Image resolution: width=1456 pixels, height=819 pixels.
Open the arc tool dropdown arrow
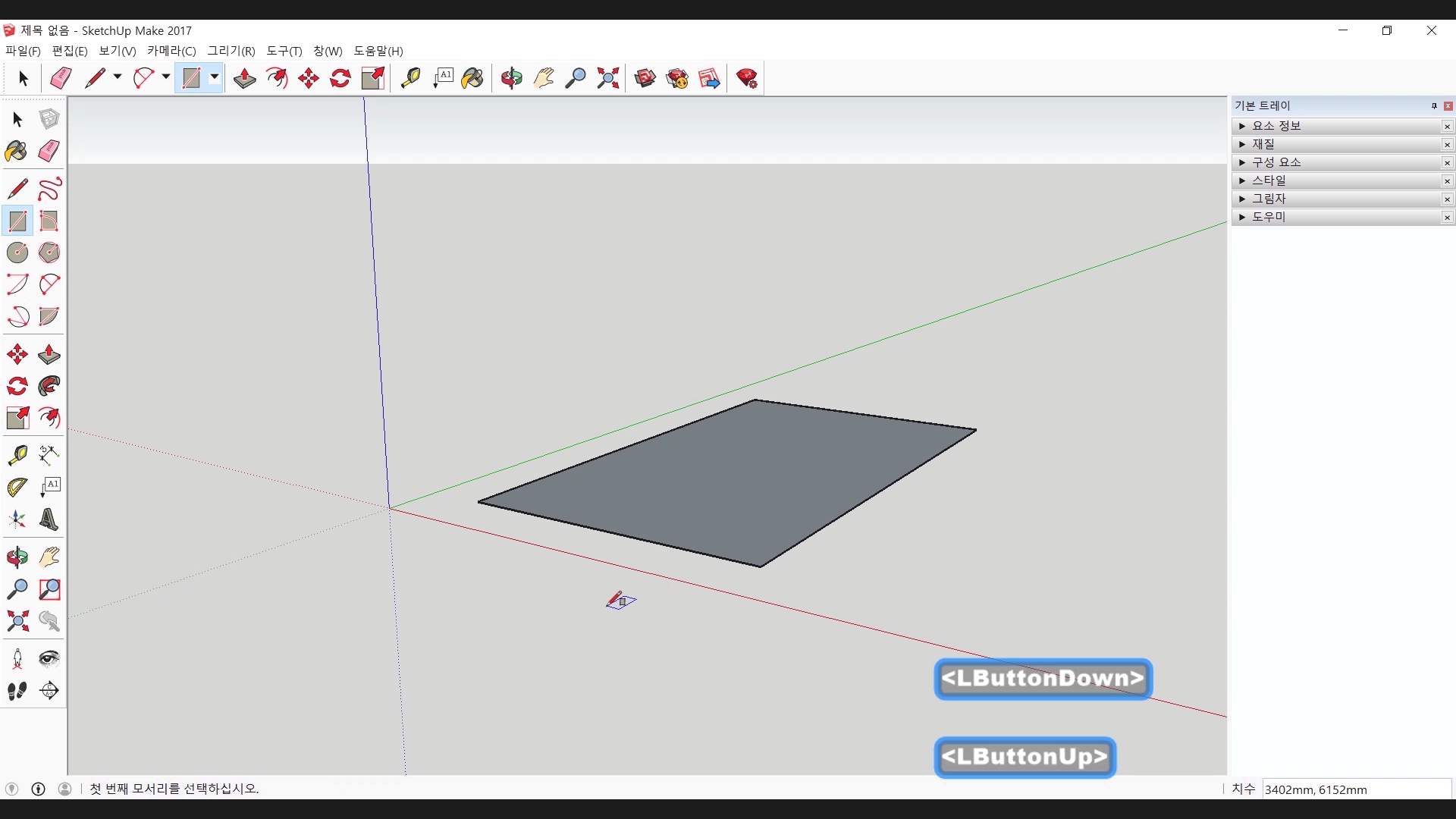pos(165,77)
